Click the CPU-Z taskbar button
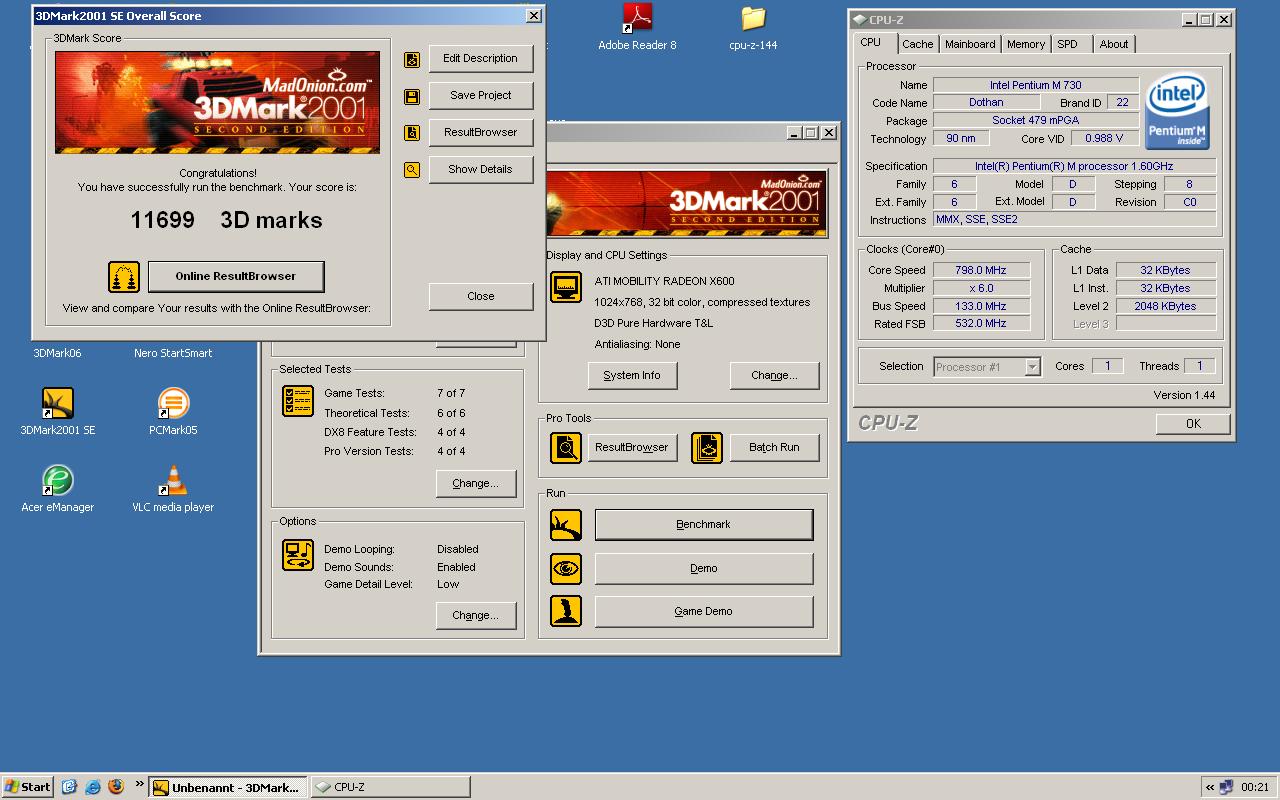The image size is (1280, 800). (391, 787)
